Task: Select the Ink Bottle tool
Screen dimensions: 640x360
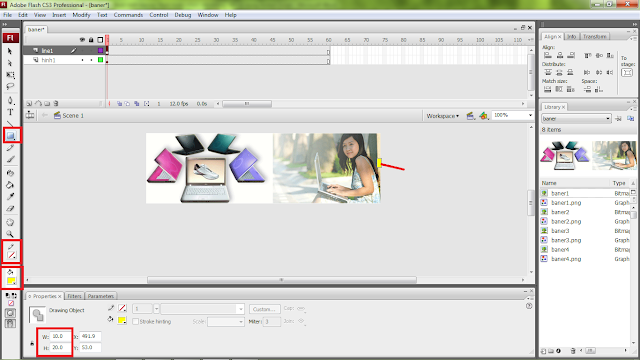Action: (10, 173)
